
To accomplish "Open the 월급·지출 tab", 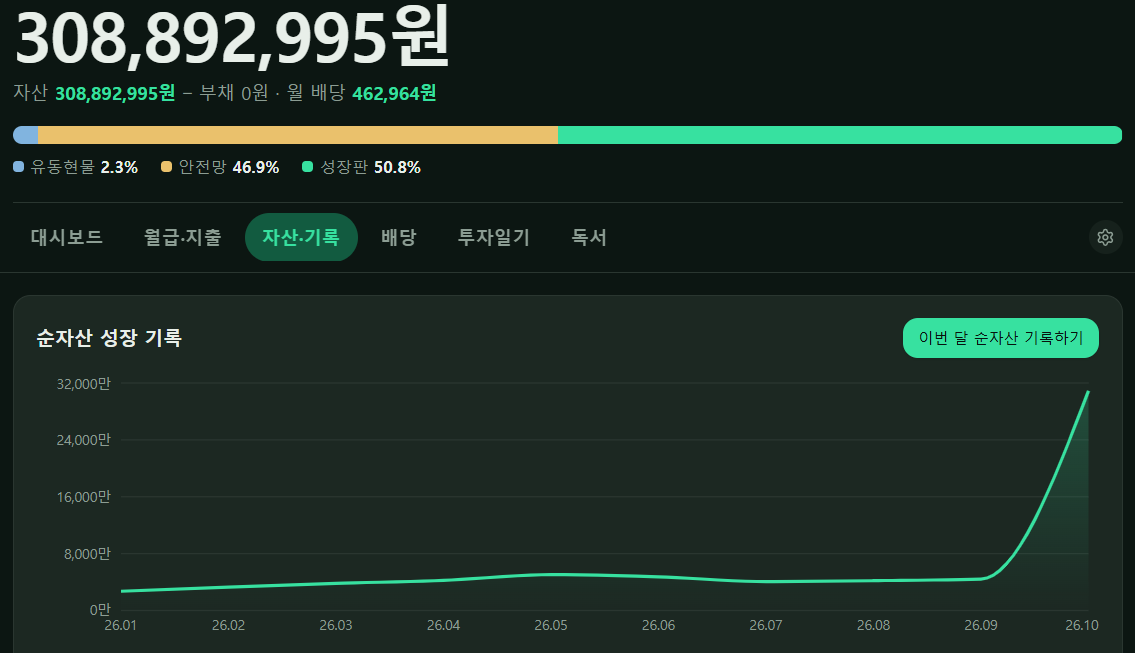I will pos(182,237).
